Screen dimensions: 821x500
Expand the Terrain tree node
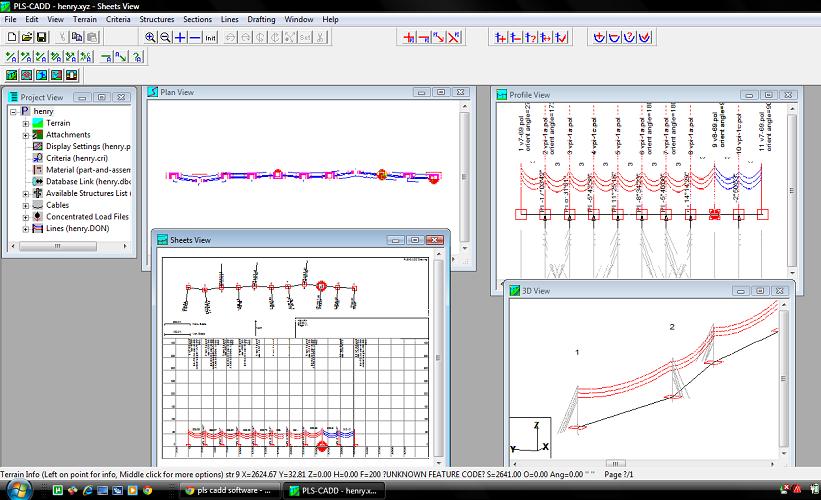[25, 123]
